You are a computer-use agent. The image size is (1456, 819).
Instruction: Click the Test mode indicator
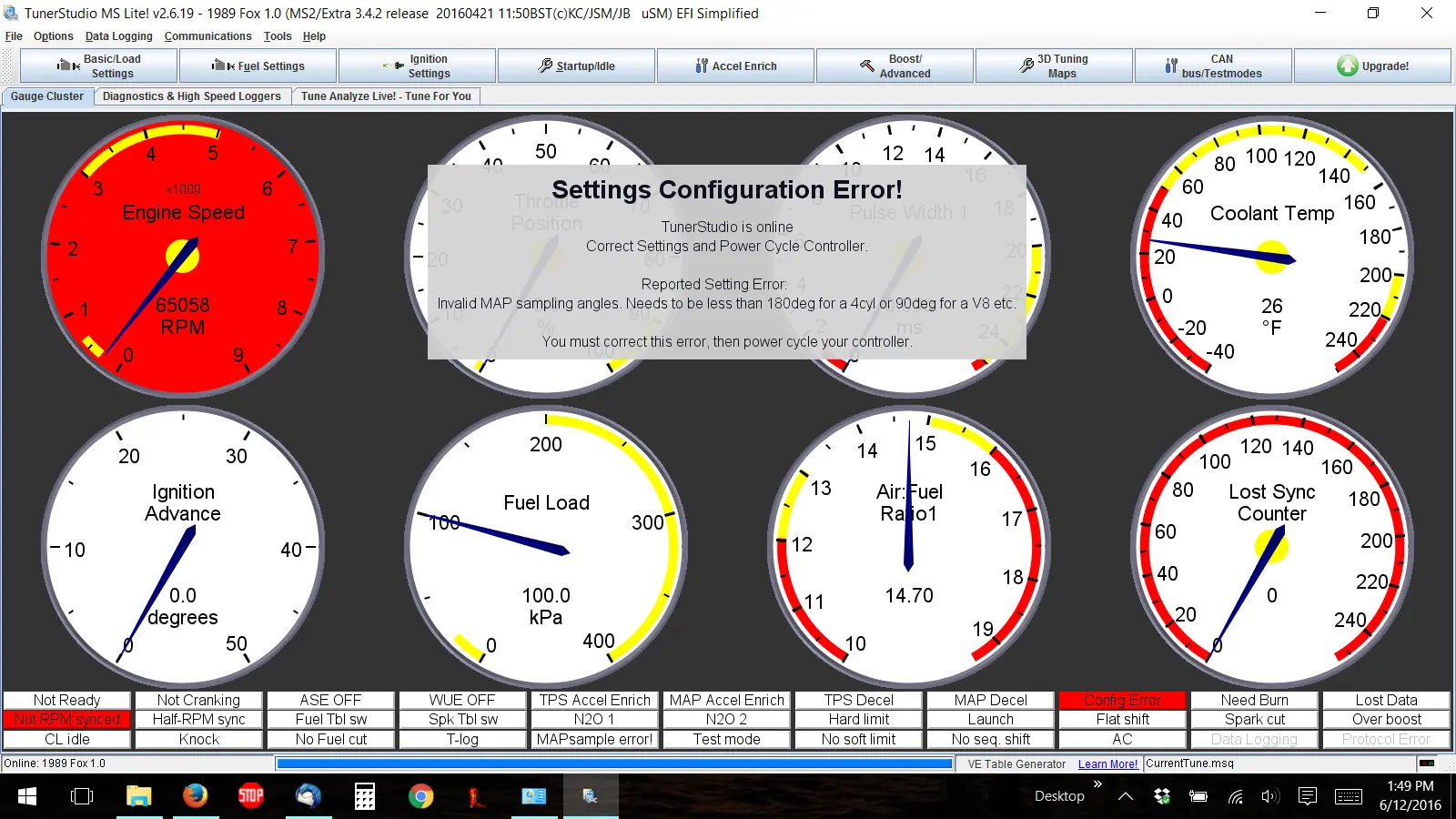click(727, 739)
